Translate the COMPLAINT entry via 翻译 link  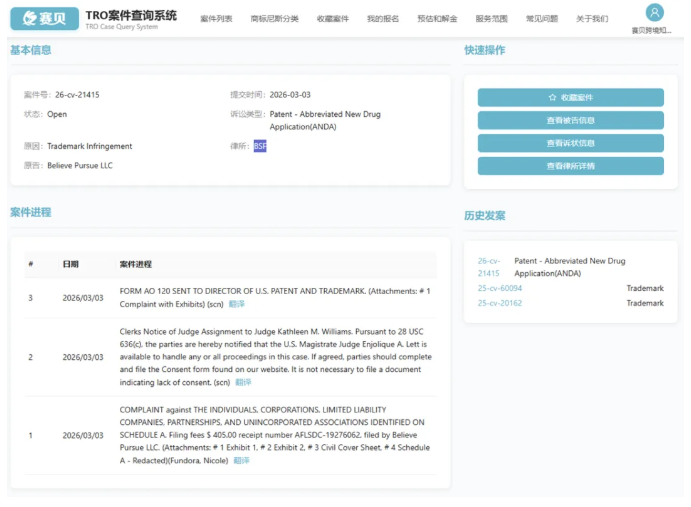pyautogui.click(x=241, y=461)
